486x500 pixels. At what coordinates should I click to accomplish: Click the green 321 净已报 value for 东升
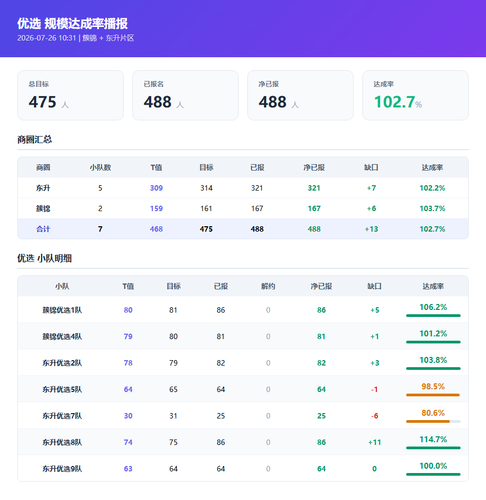[x=314, y=188]
